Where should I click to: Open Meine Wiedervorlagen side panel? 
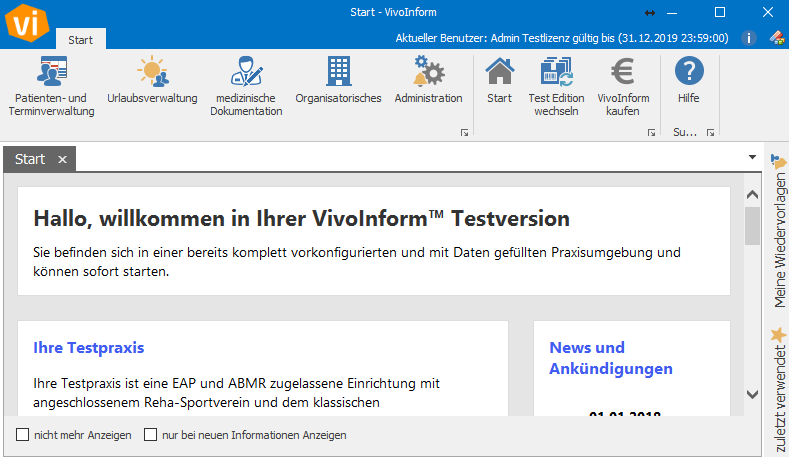coord(779,231)
